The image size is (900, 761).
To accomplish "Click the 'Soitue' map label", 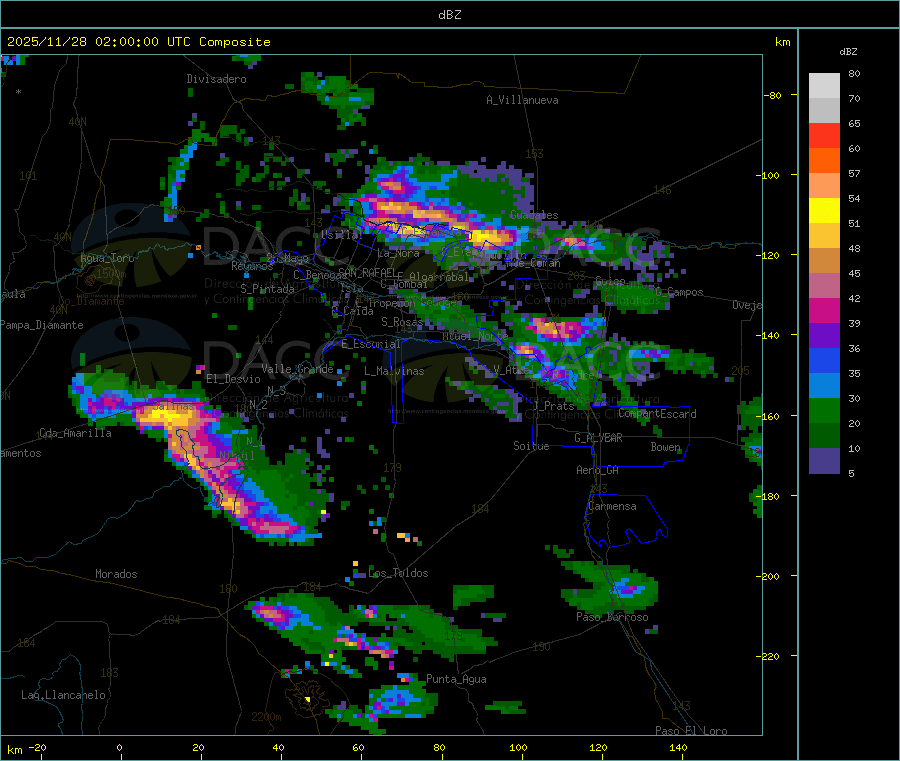I will click(531, 446).
